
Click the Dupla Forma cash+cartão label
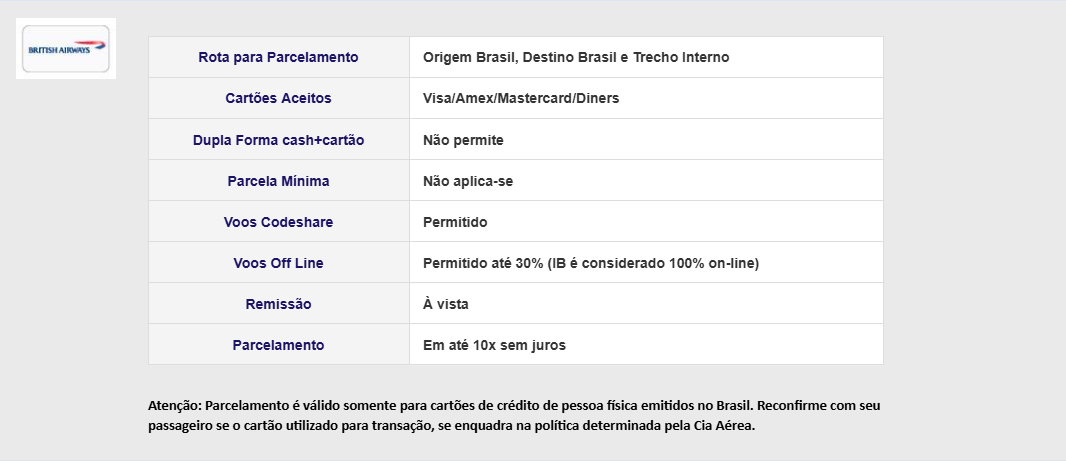pyautogui.click(x=279, y=140)
